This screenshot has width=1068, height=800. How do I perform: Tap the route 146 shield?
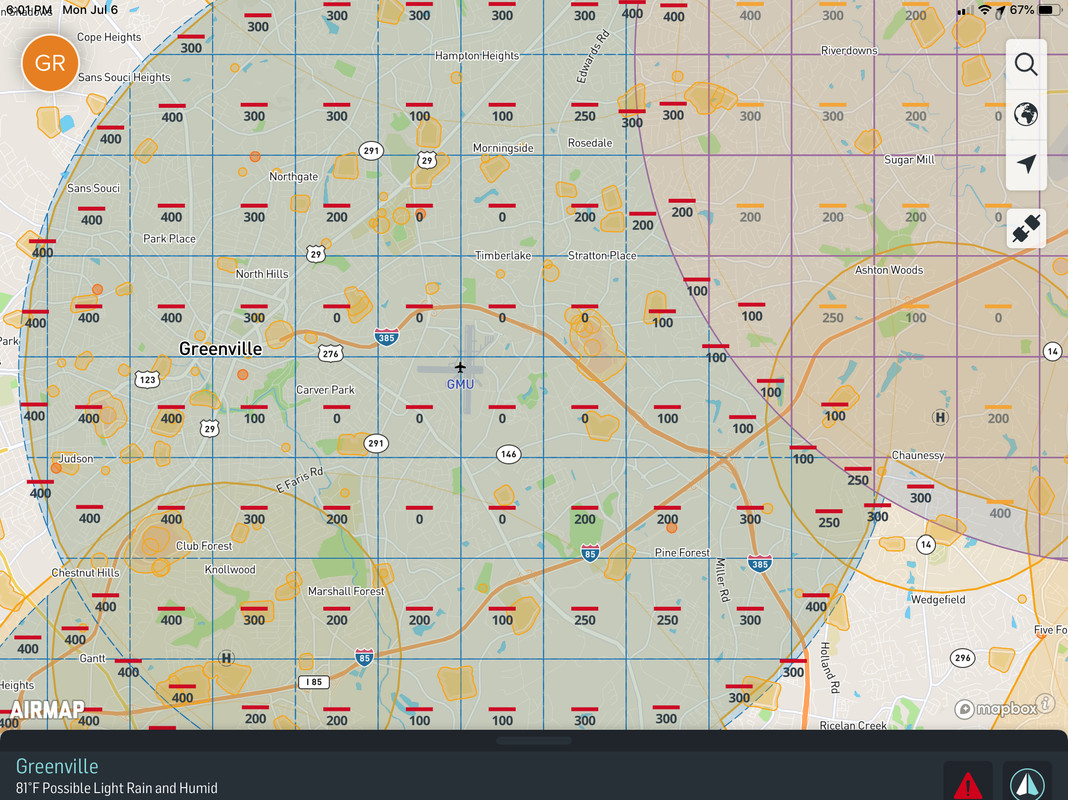click(508, 454)
